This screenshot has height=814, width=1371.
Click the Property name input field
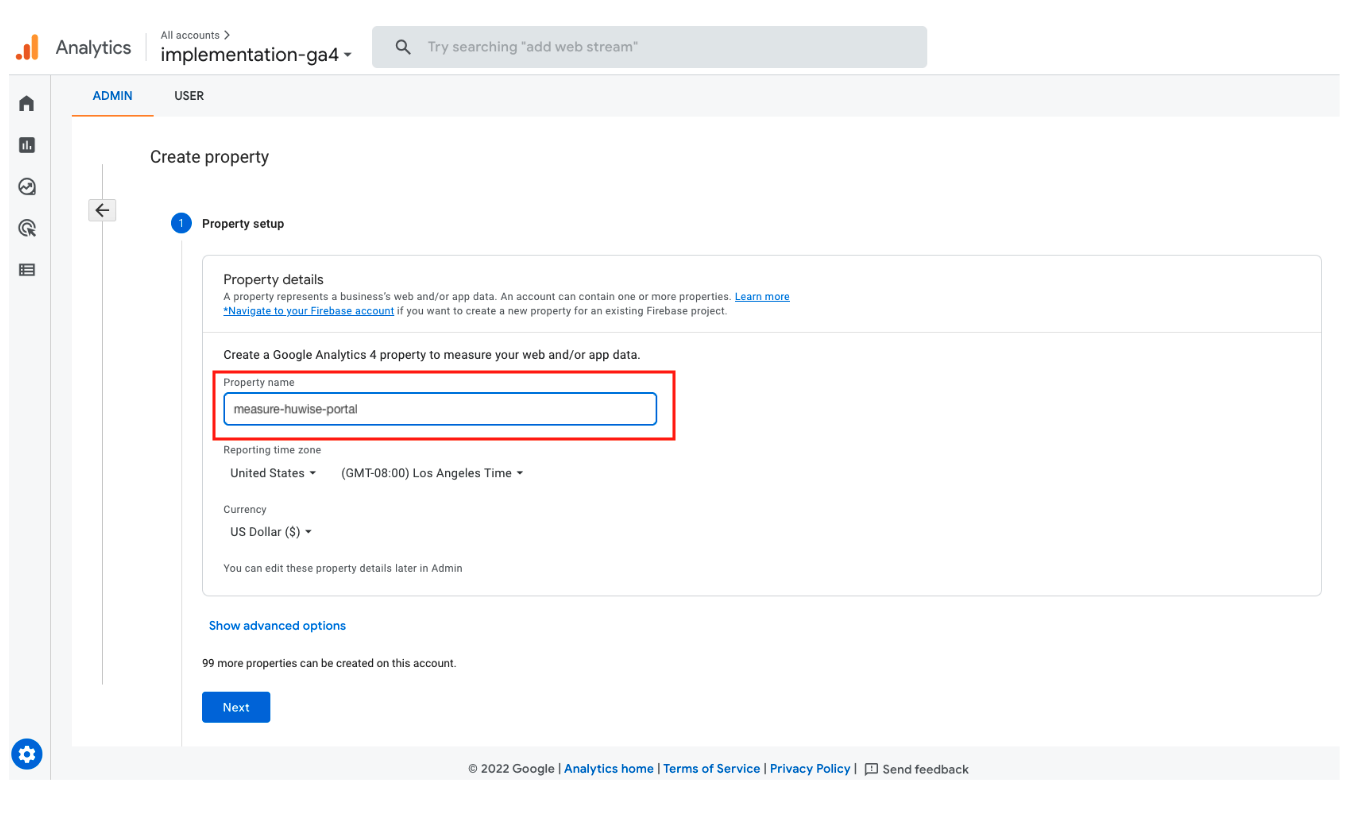tap(440, 409)
